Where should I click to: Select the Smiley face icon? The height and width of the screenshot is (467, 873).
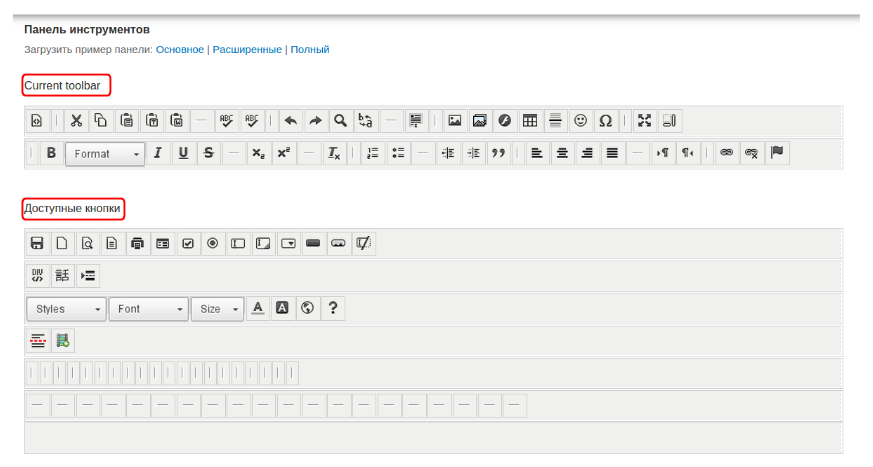(x=580, y=121)
